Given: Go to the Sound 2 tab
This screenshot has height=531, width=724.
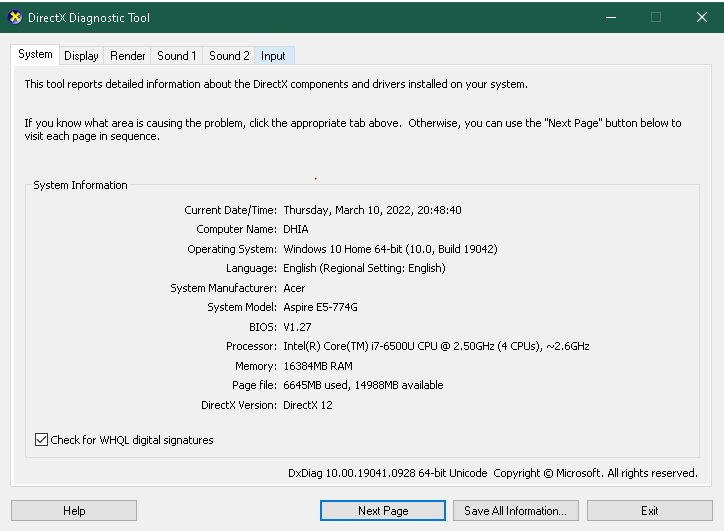Looking at the screenshot, I should pos(229,56).
